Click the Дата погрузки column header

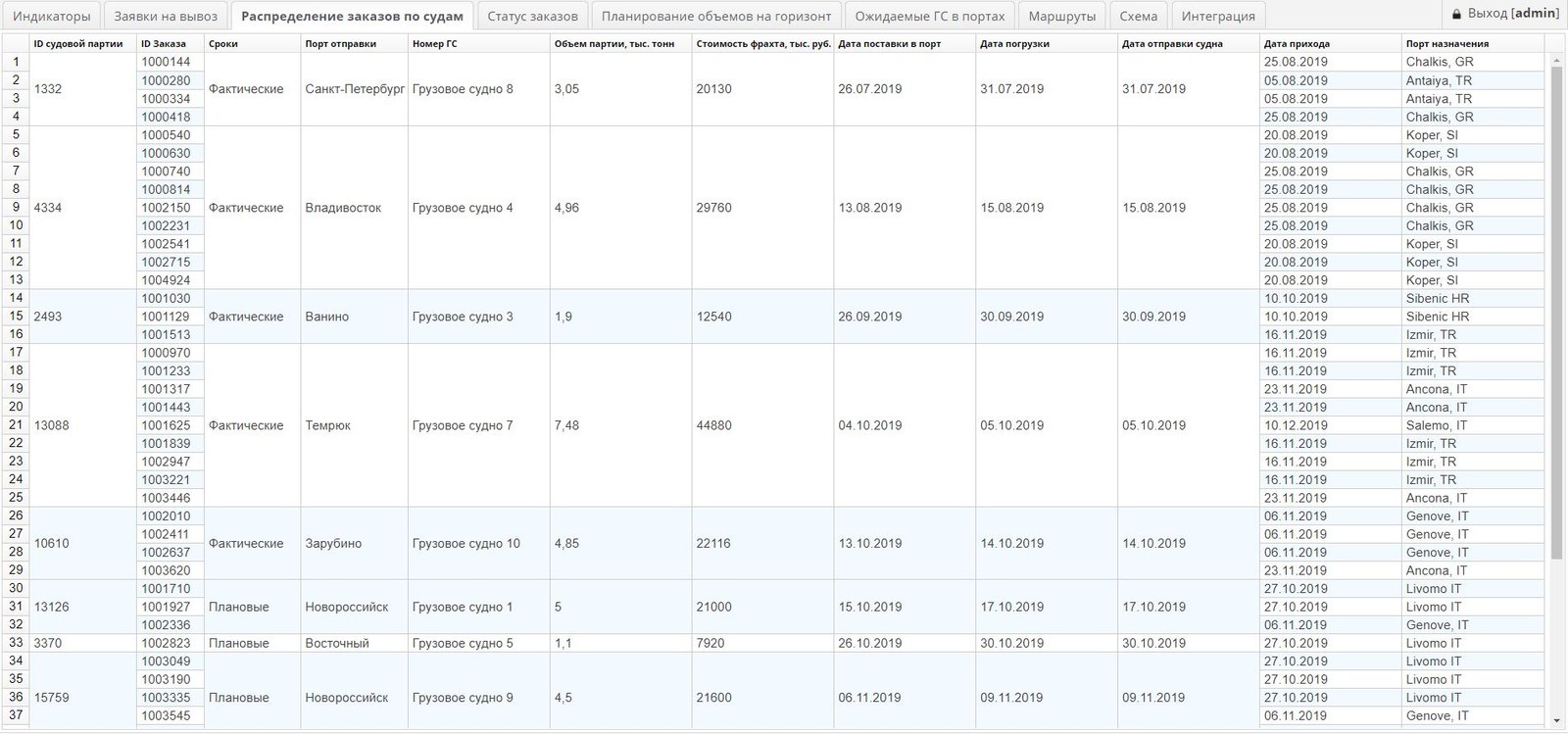pyautogui.click(x=1047, y=43)
